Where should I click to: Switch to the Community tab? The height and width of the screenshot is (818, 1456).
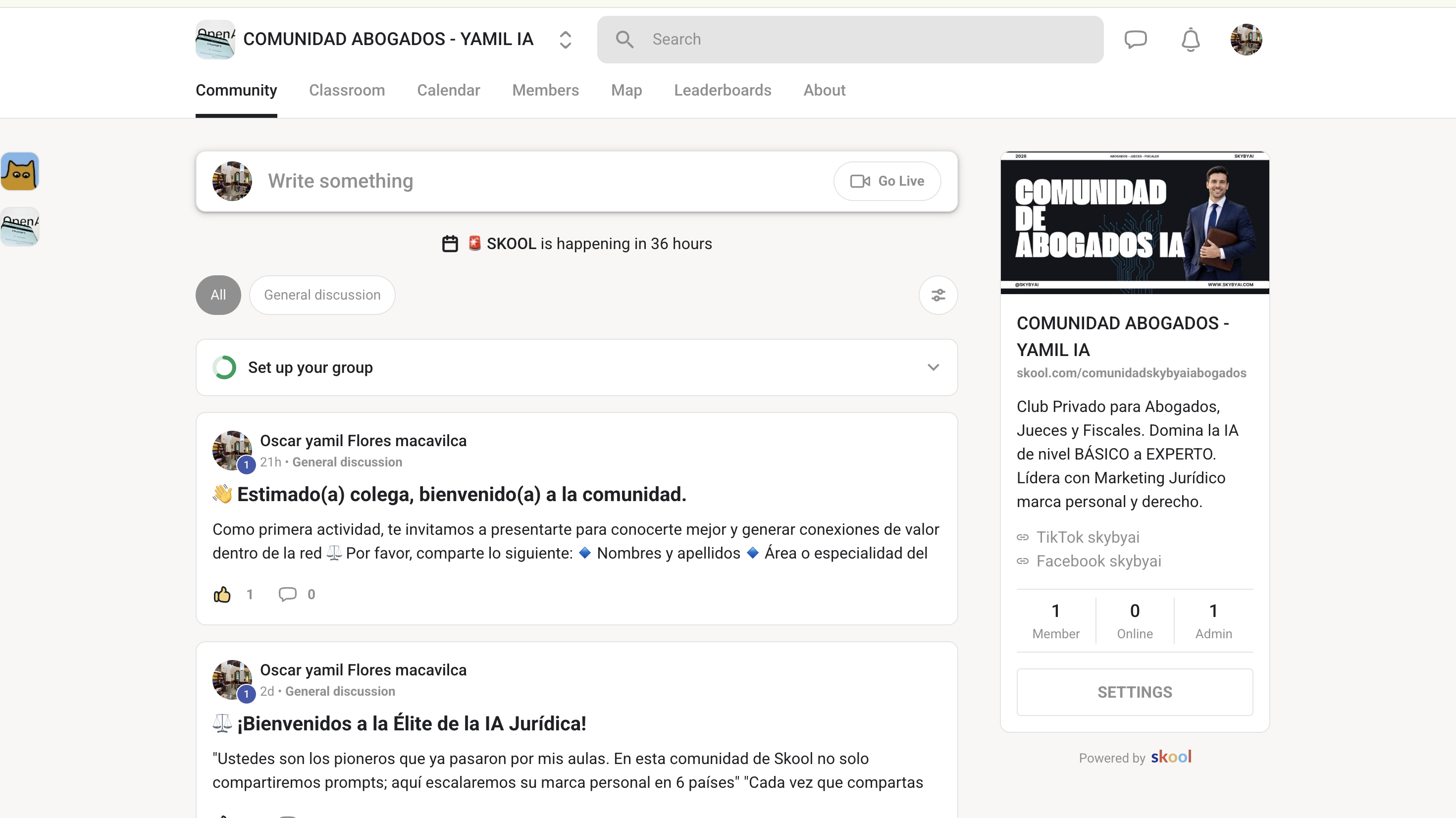pos(236,90)
